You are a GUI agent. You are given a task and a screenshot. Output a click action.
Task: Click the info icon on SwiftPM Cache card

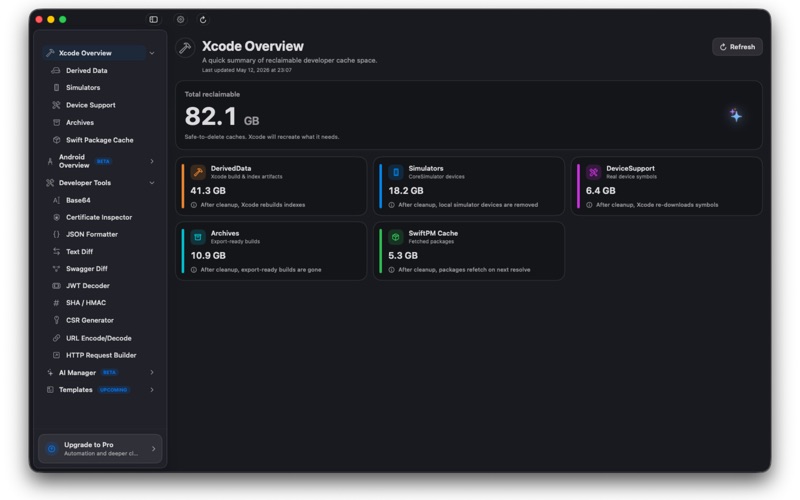click(391, 269)
